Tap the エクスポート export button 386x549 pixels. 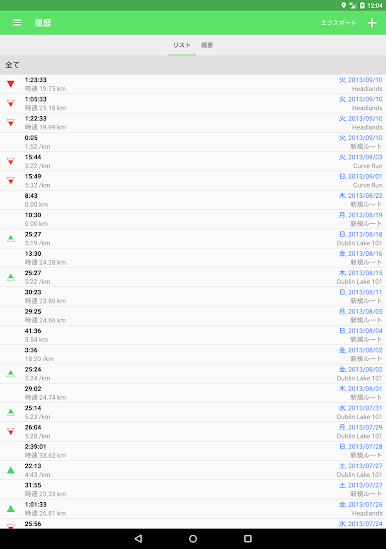338,23
